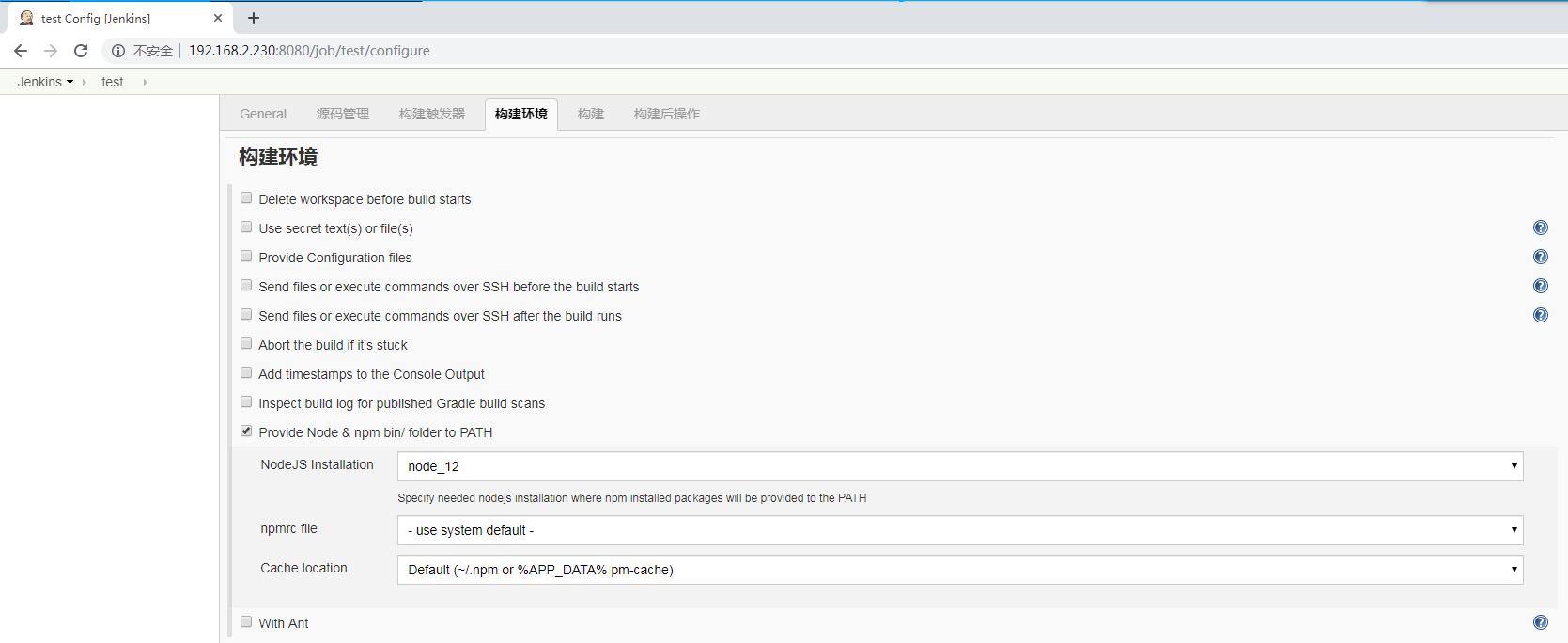The height and width of the screenshot is (643, 1568).
Task: Expand the breadcrumb arrow after test
Action: point(145,82)
